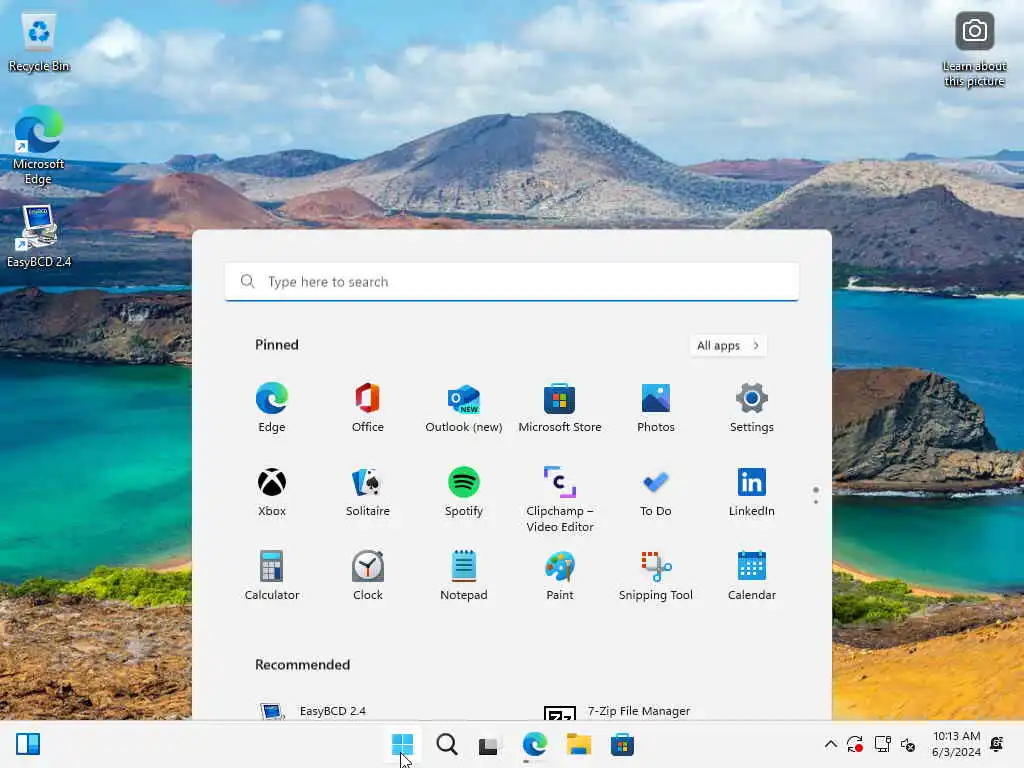
Task: Click the All apps button
Action: (728, 345)
